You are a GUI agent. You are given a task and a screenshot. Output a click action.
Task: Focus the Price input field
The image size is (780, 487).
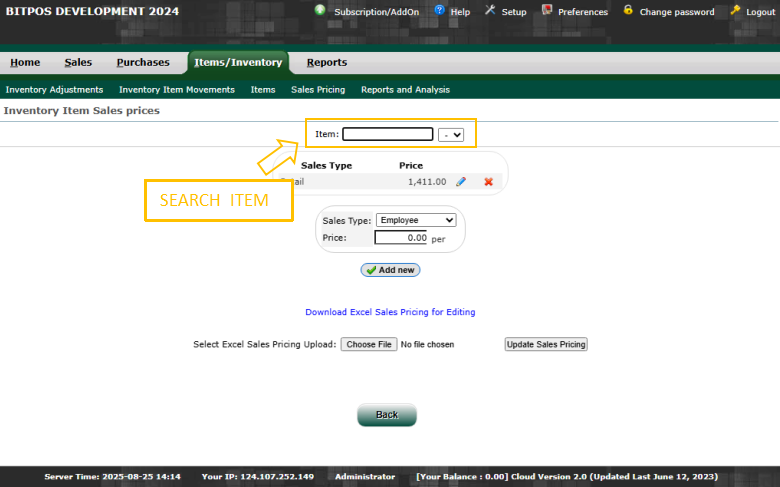[401, 238]
